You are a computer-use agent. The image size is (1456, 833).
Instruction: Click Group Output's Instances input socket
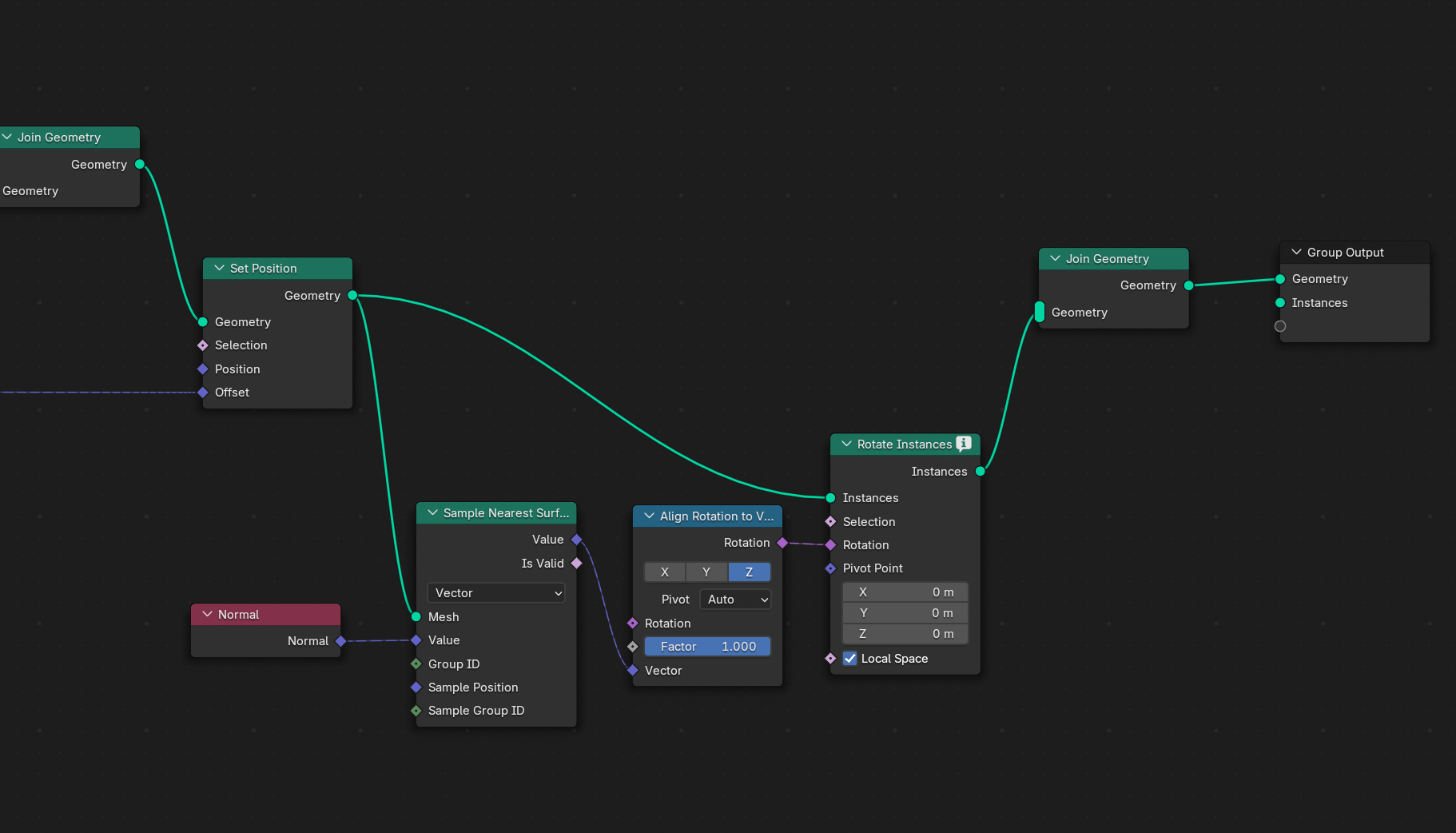[x=1280, y=303]
